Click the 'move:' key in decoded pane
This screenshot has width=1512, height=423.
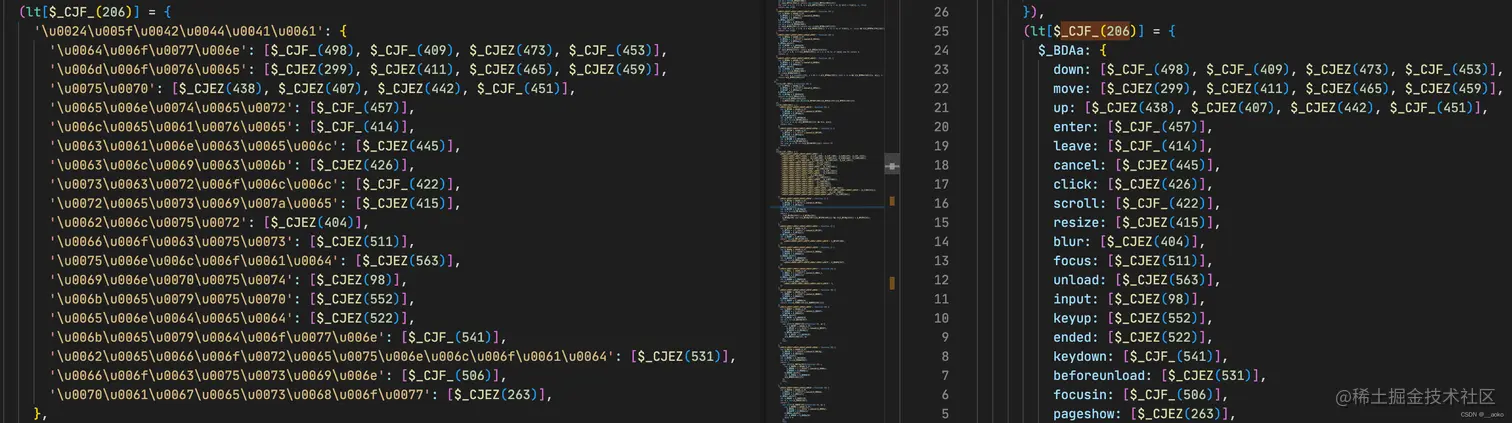(x=1072, y=88)
